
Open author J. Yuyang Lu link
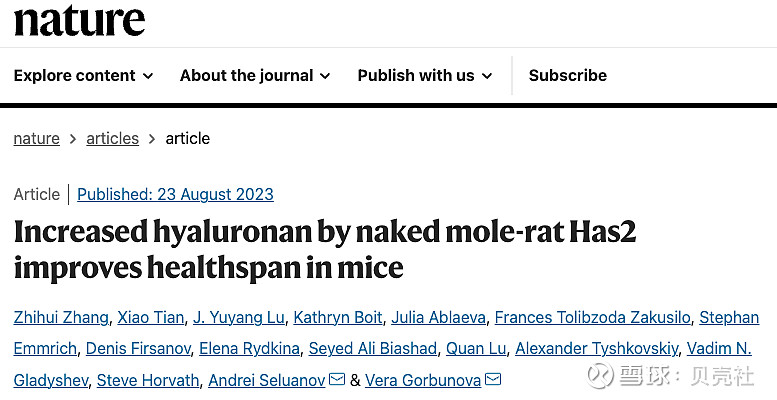239,317
